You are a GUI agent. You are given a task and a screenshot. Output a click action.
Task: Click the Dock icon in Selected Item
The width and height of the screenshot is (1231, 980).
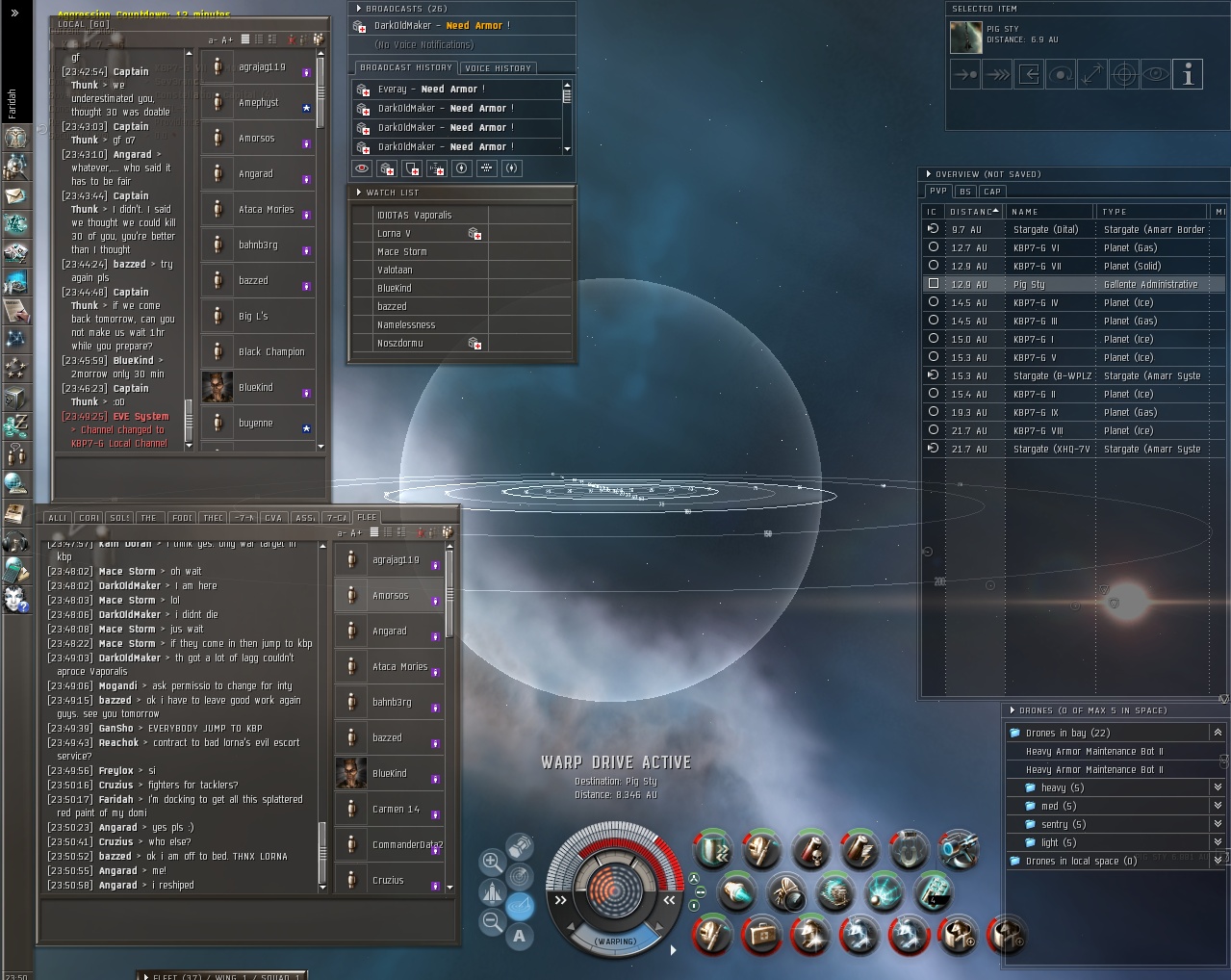click(1029, 74)
